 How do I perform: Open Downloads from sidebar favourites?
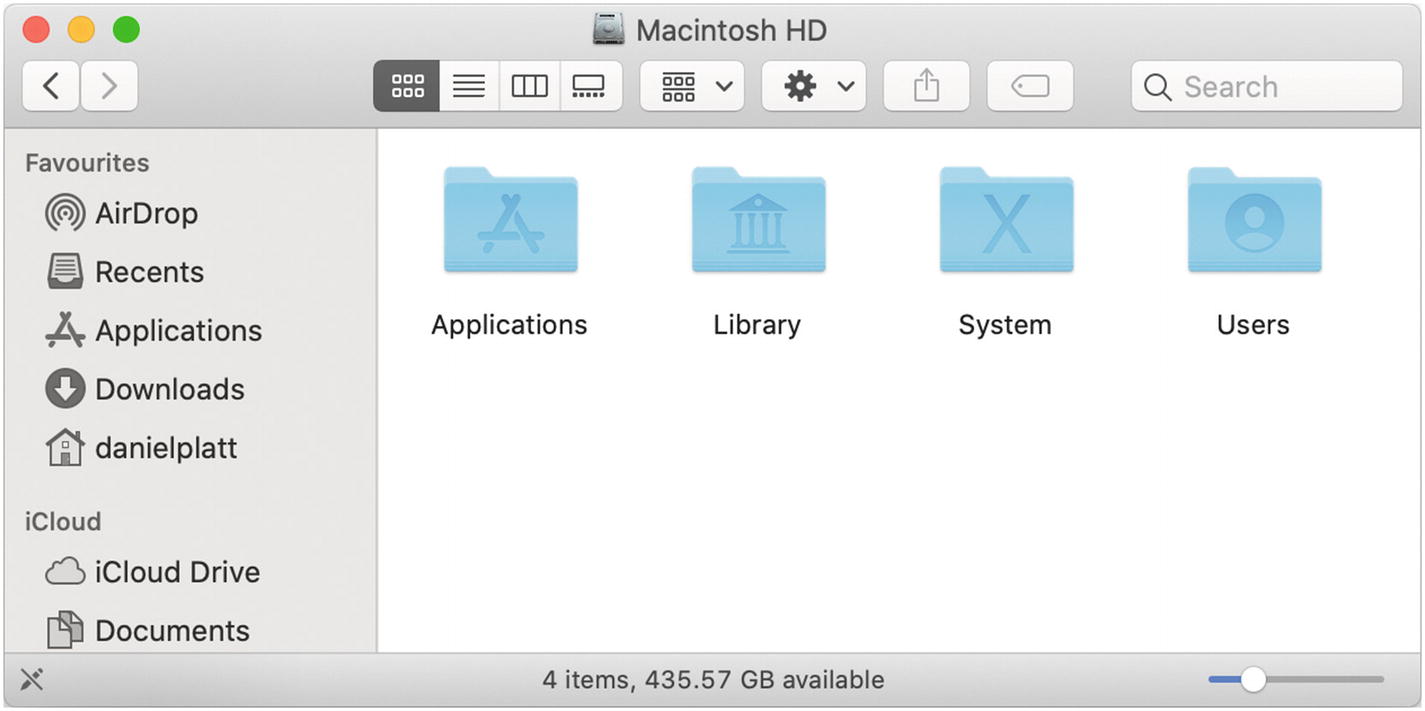coord(168,389)
